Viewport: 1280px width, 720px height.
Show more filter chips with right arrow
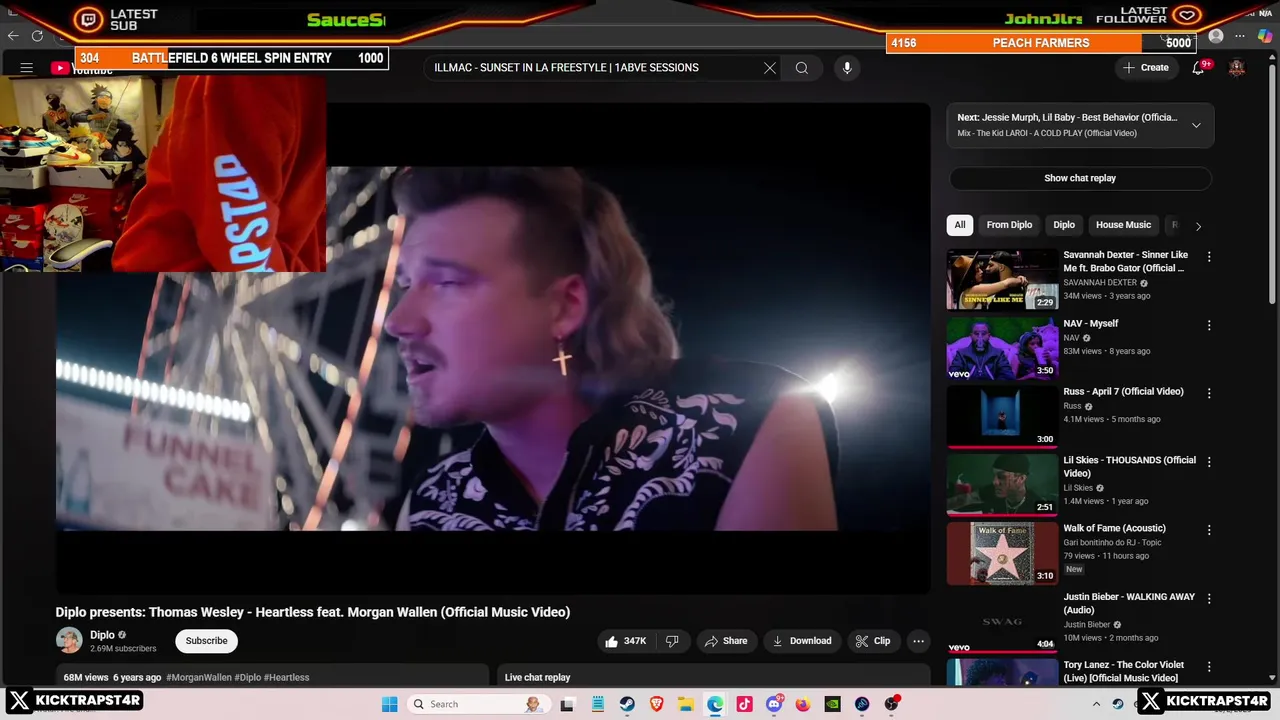tap(1198, 226)
